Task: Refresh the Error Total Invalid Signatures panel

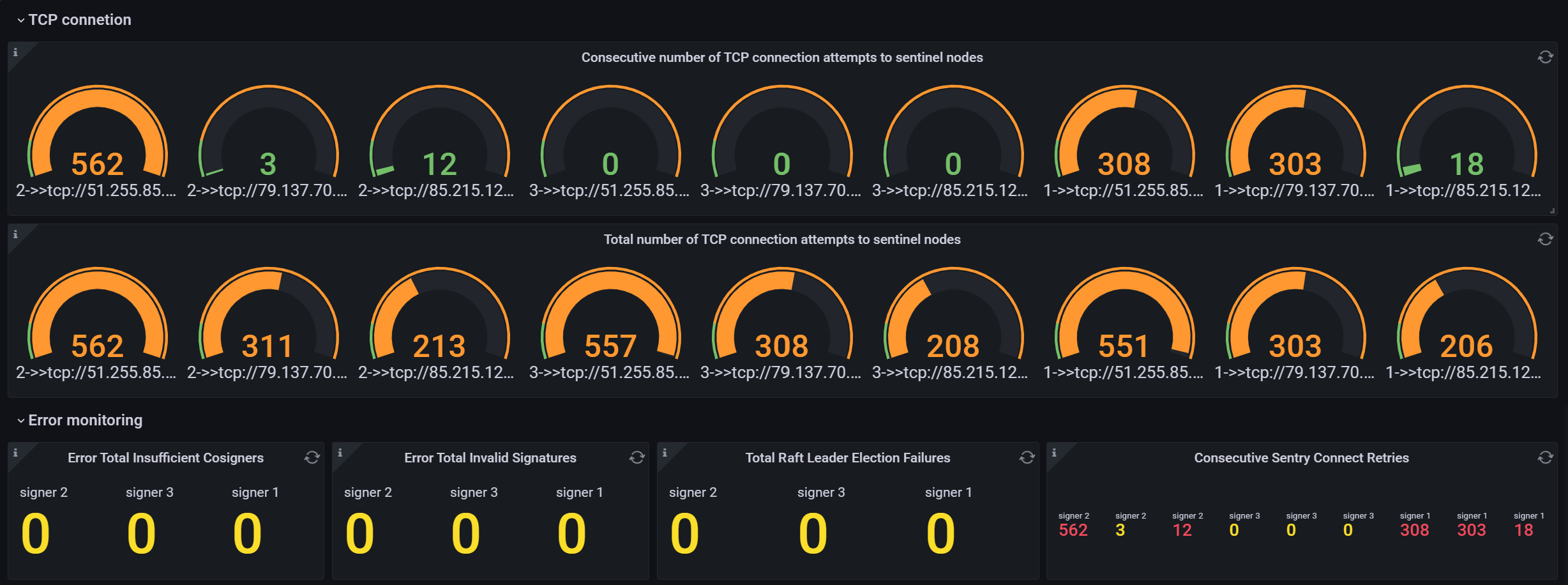Action: tap(637, 457)
